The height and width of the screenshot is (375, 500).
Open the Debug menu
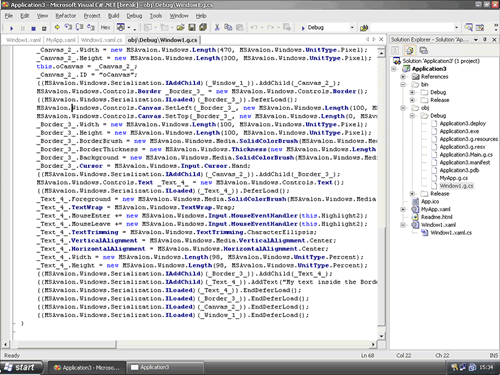[134, 16]
